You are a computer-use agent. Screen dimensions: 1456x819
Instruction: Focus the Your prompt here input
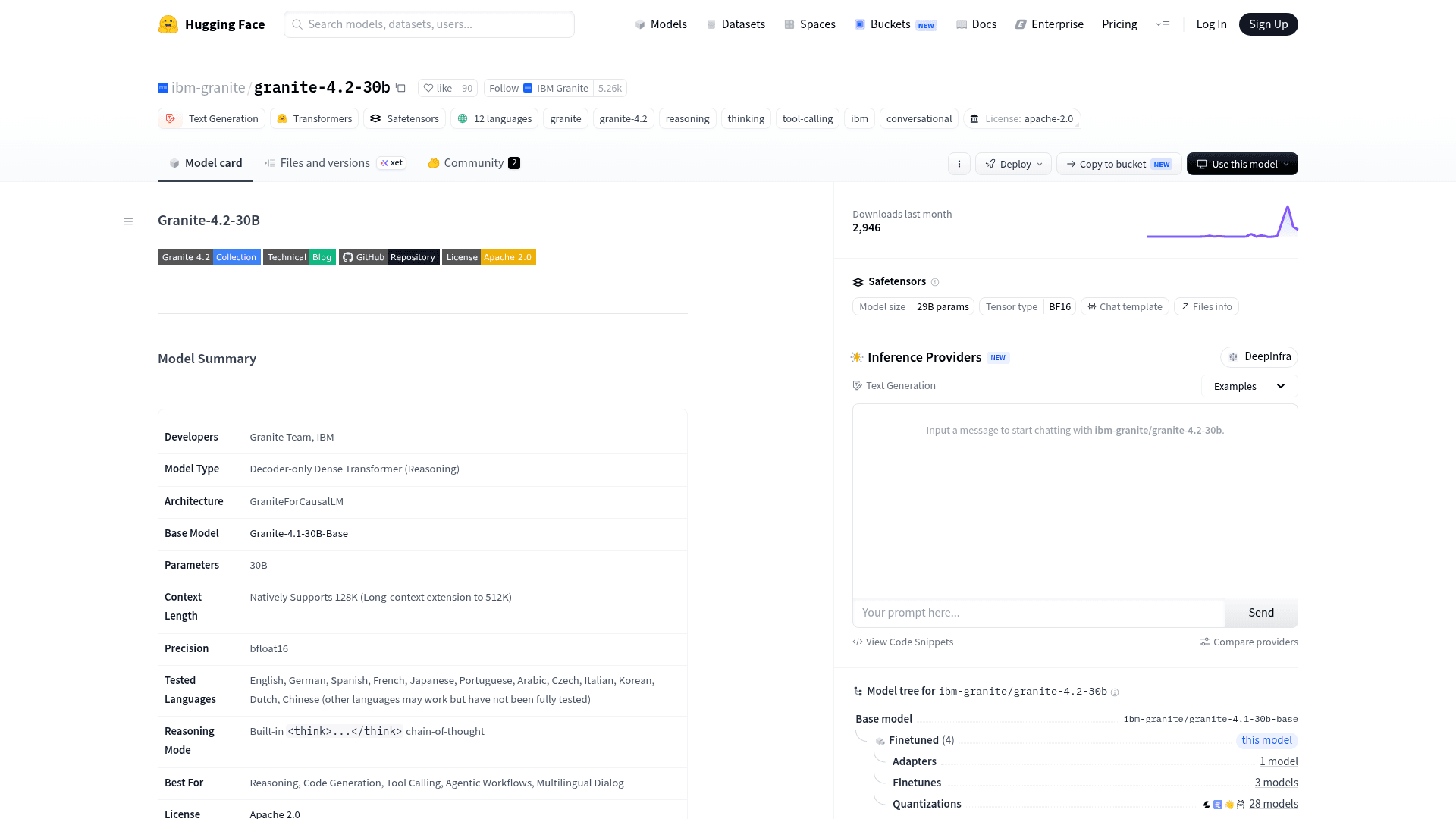coord(1038,613)
